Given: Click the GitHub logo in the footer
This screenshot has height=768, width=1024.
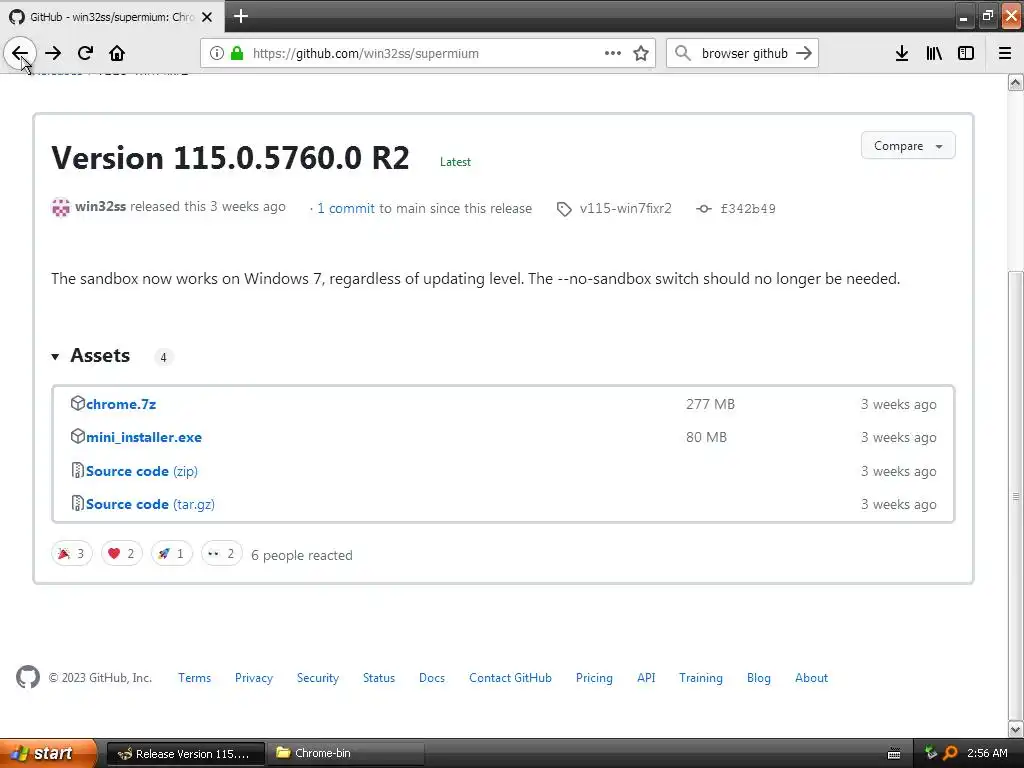Looking at the screenshot, I should 28,677.
